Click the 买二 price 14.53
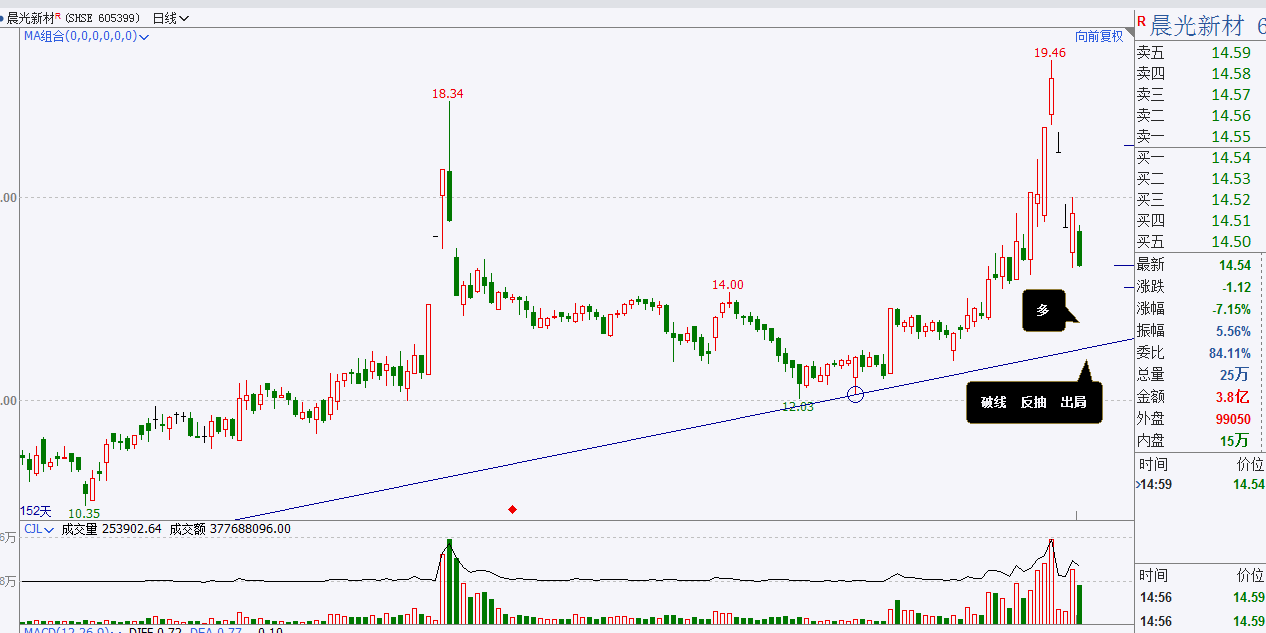 pyautogui.click(x=1230, y=178)
